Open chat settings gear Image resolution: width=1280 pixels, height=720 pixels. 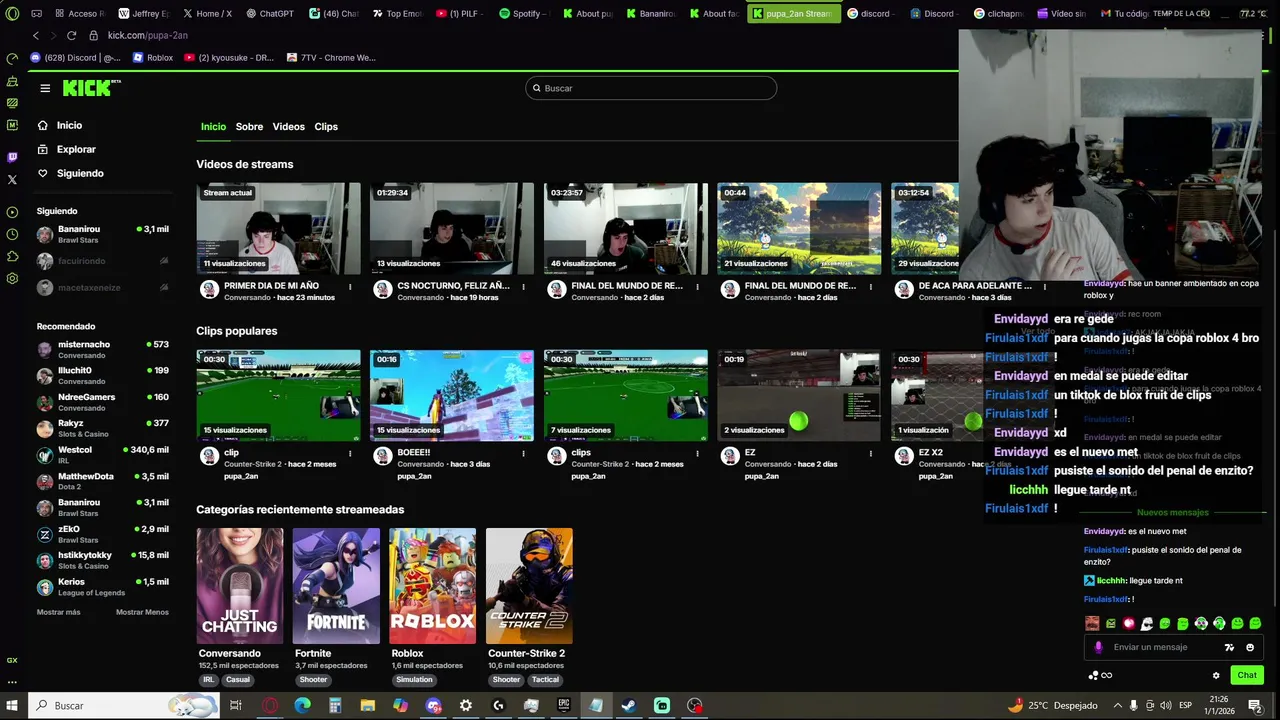coord(1216,675)
